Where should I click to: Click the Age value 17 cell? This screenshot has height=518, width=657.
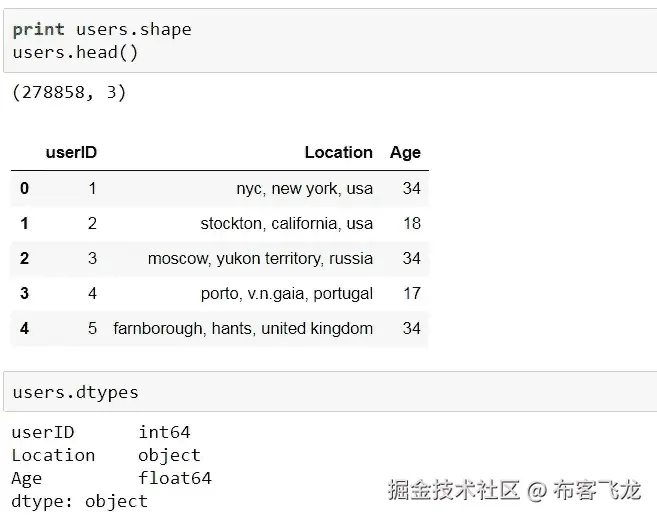click(x=411, y=293)
